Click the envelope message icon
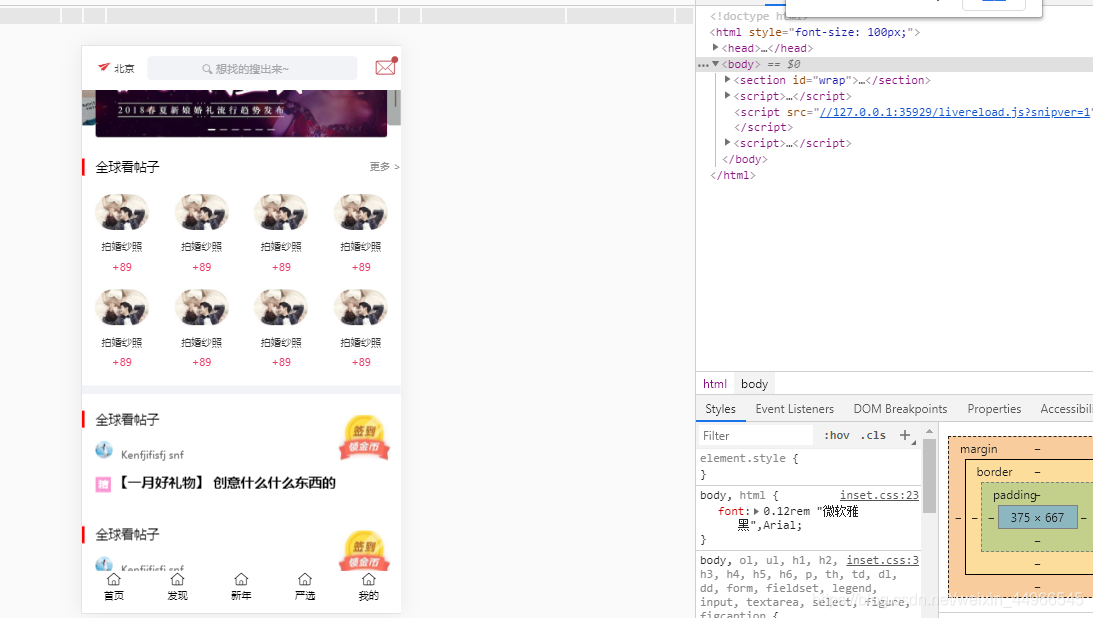Screen dimensions: 1093x618 point(385,67)
